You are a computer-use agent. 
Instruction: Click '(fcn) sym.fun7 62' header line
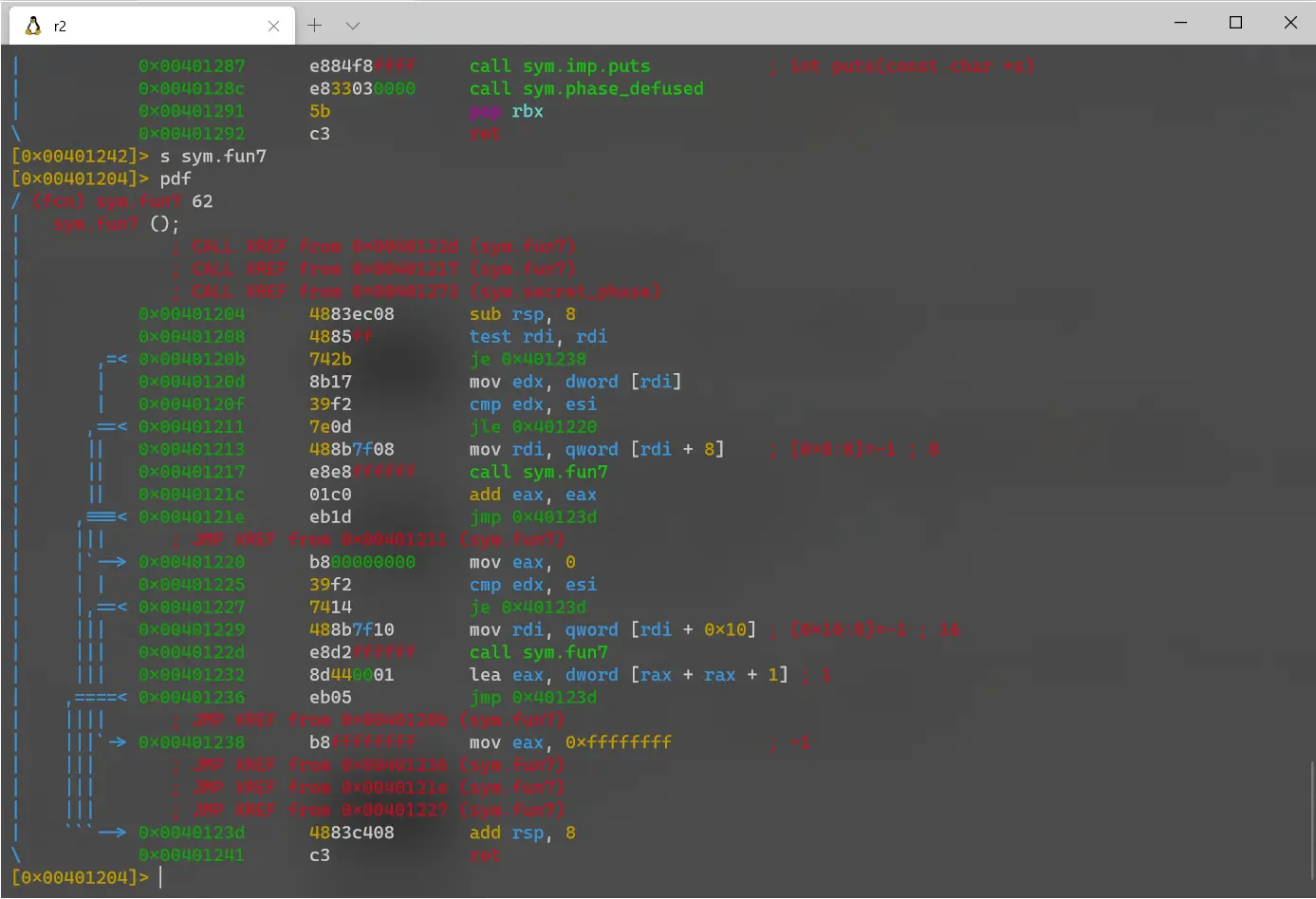tap(123, 201)
